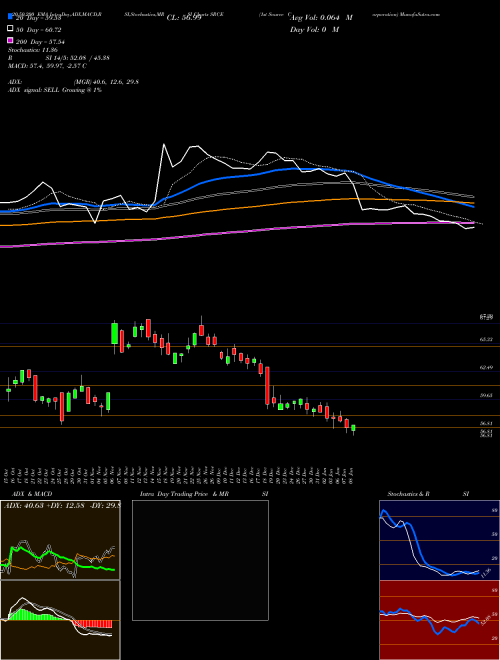Click the (MGR) 40.6, 12.6, 29.8 values
The height and width of the screenshot is (660, 500).
click(x=106, y=82)
